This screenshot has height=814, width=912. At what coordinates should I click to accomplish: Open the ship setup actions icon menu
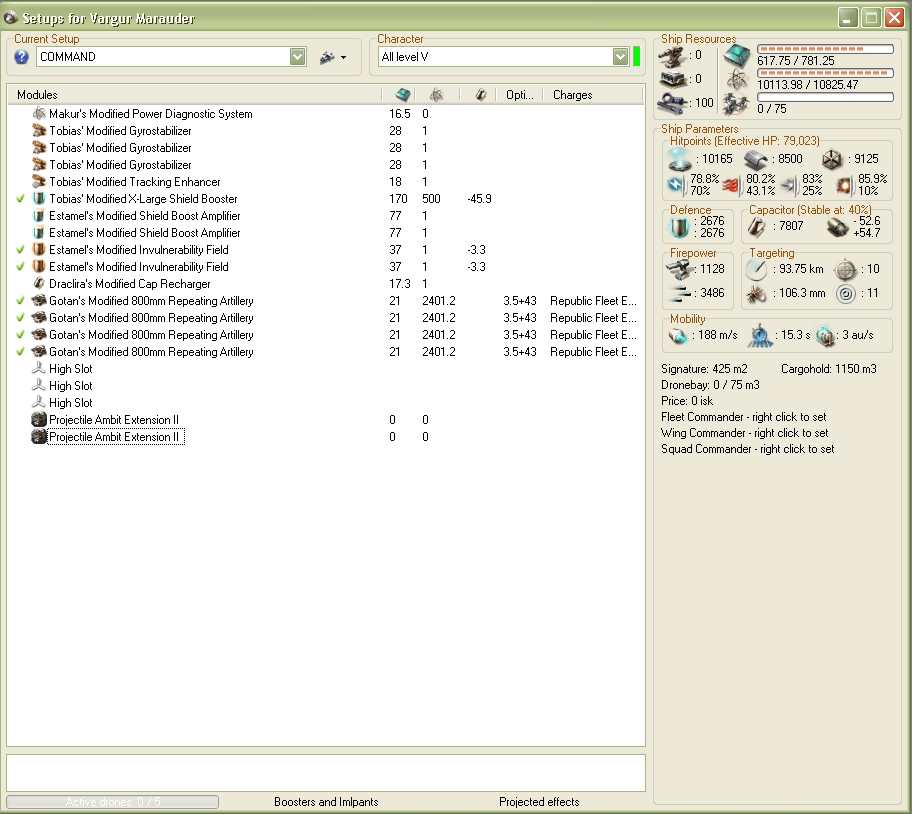(x=327, y=57)
